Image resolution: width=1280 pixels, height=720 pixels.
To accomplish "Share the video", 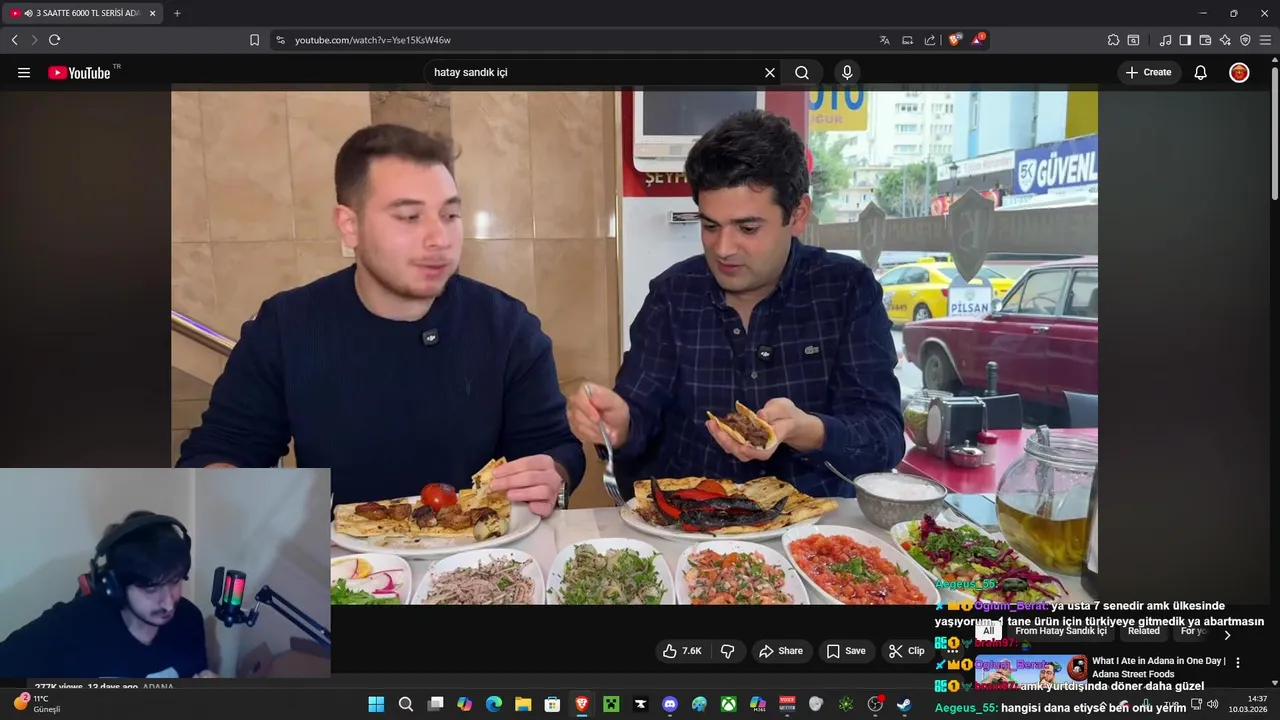I will 781,651.
